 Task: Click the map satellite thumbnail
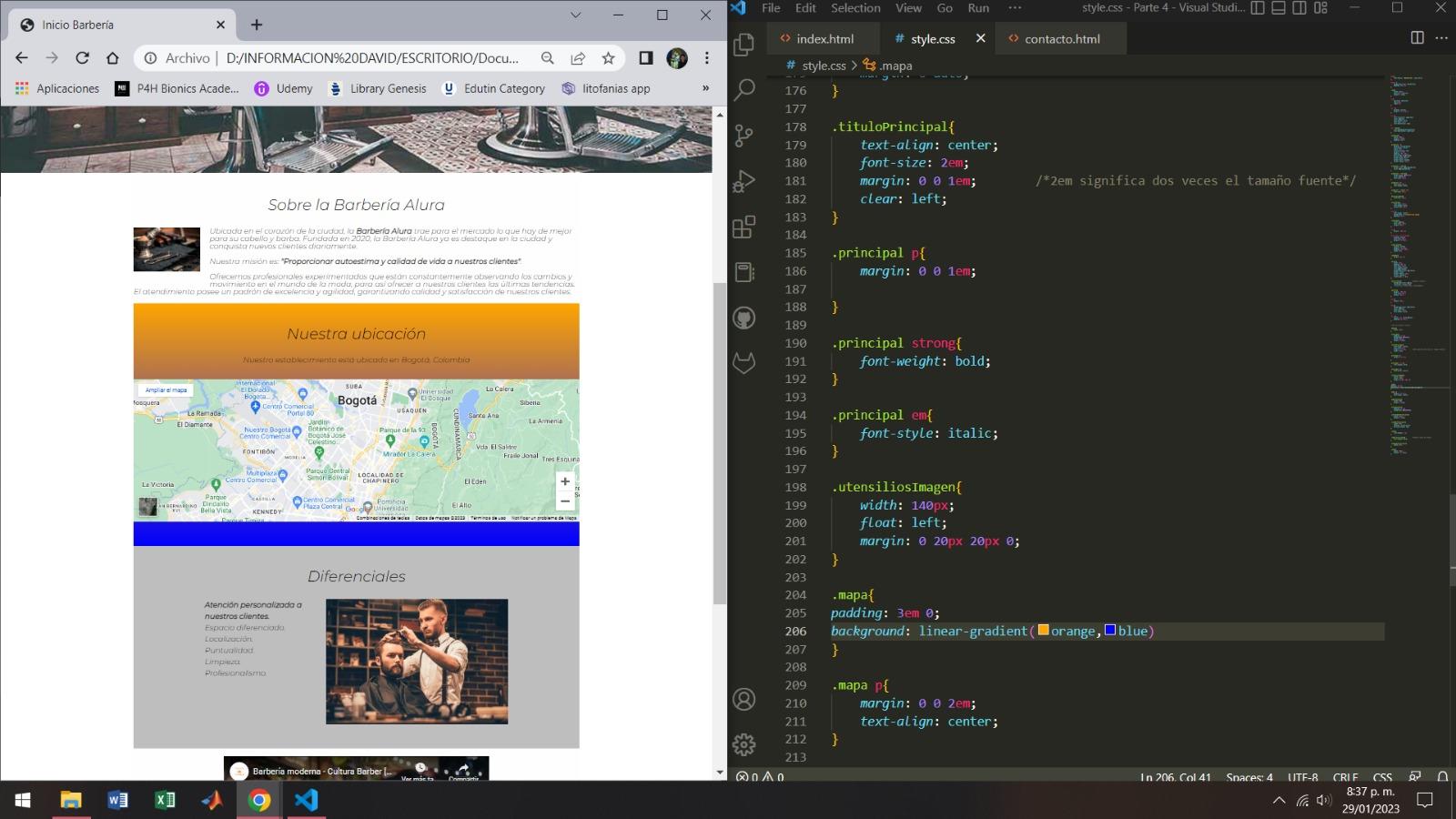147,506
